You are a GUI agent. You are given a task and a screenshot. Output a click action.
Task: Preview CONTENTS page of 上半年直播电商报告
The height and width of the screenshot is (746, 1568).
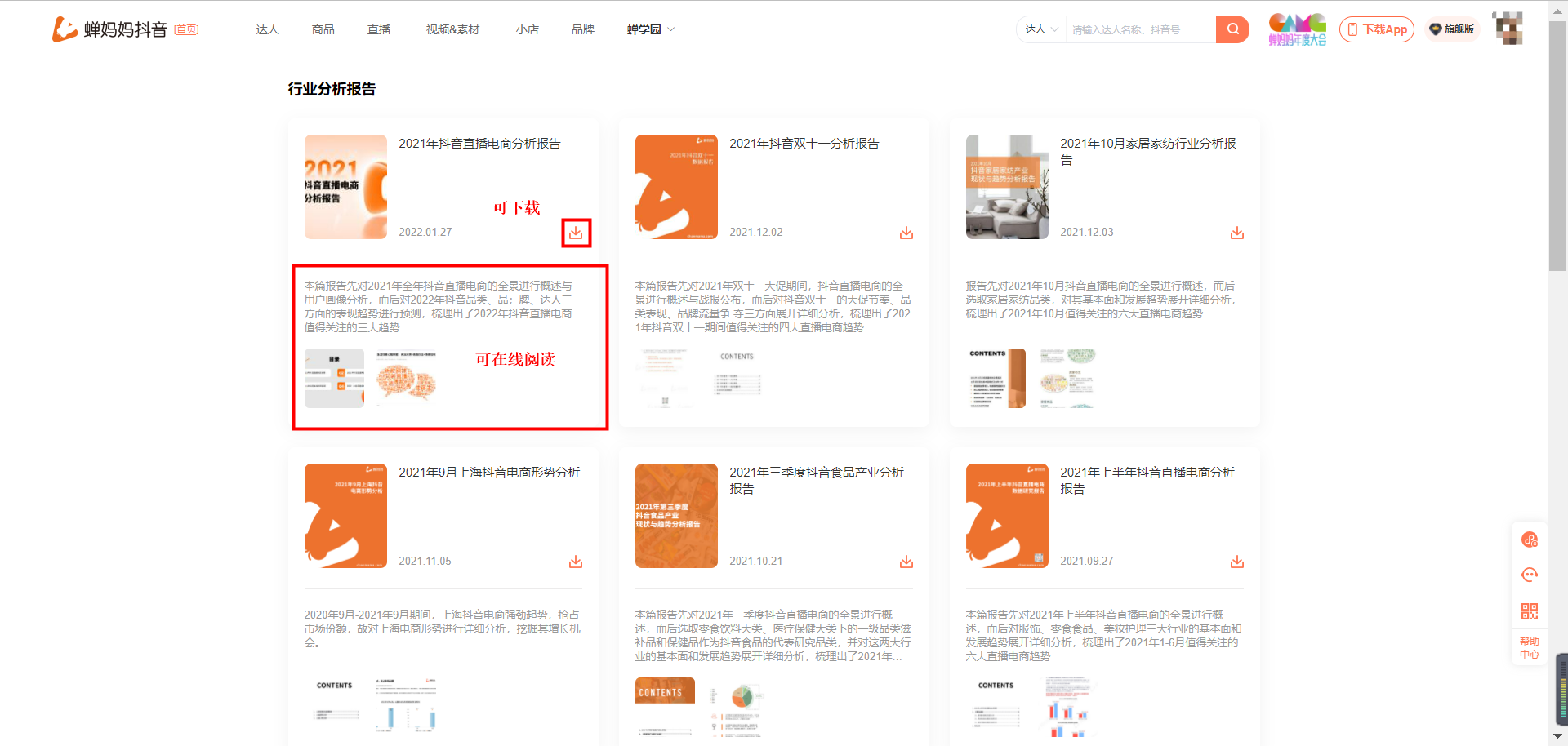[x=996, y=707]
